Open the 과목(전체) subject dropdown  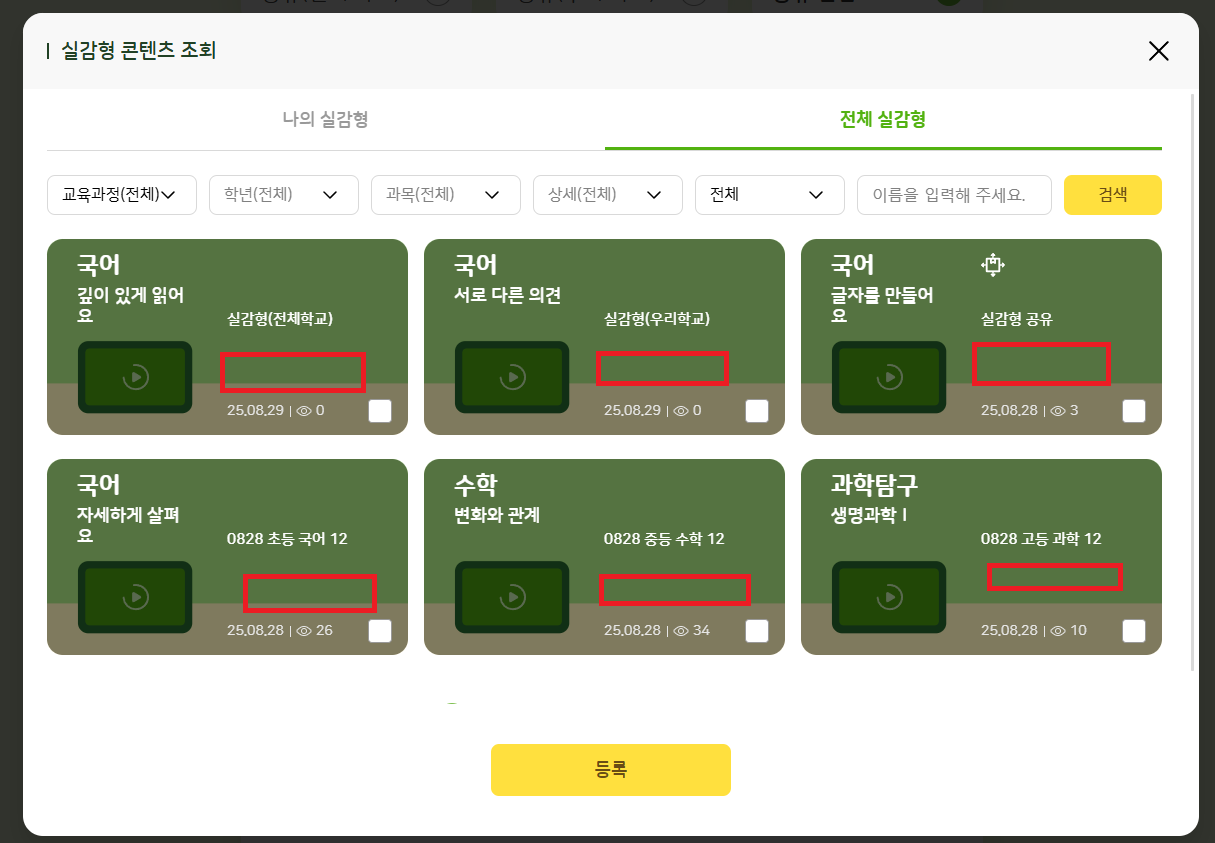tap(446, 195)
